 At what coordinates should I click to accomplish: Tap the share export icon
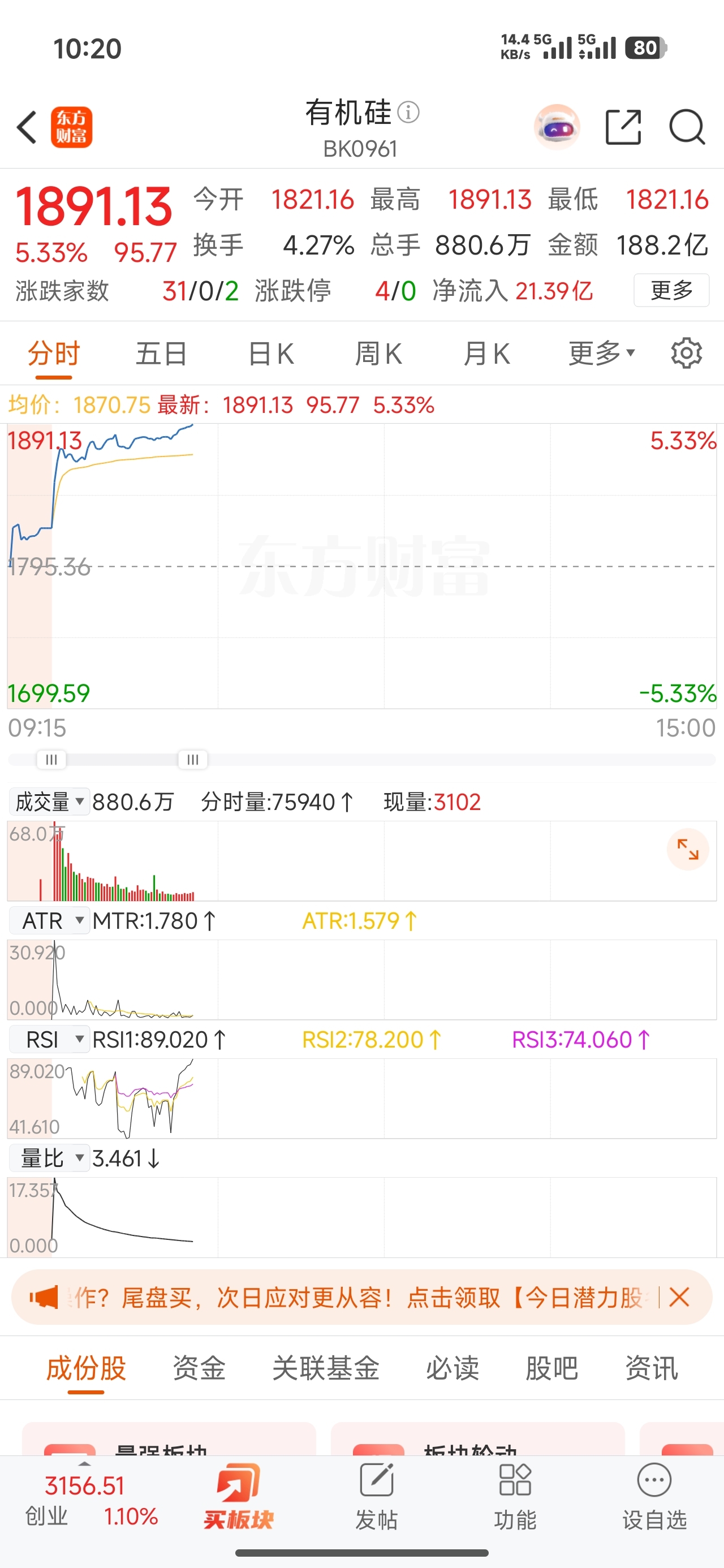(x=623, y=127)
